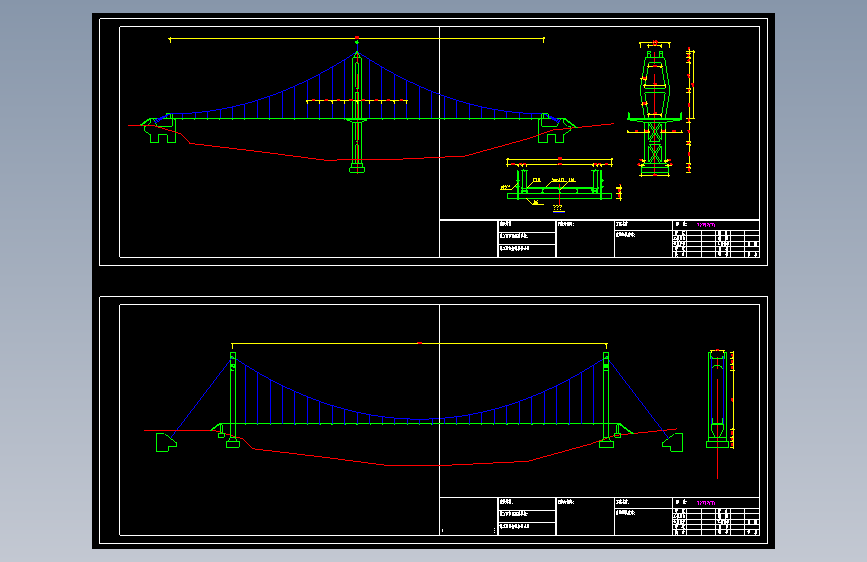Pick the right cable anchor block of lower bridge

click(x=673, y=443)
